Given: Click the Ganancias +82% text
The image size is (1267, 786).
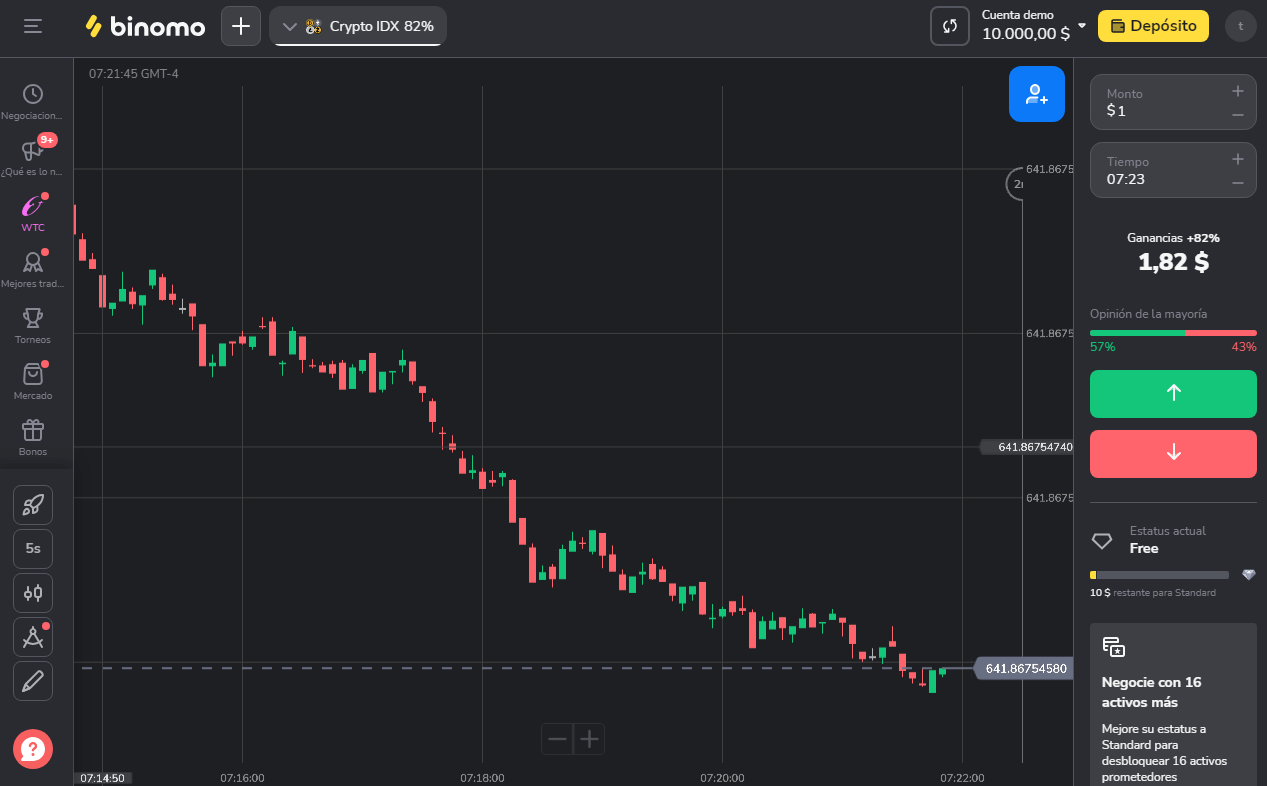Looking at the screenshot, I should [x=1173, y=238].
